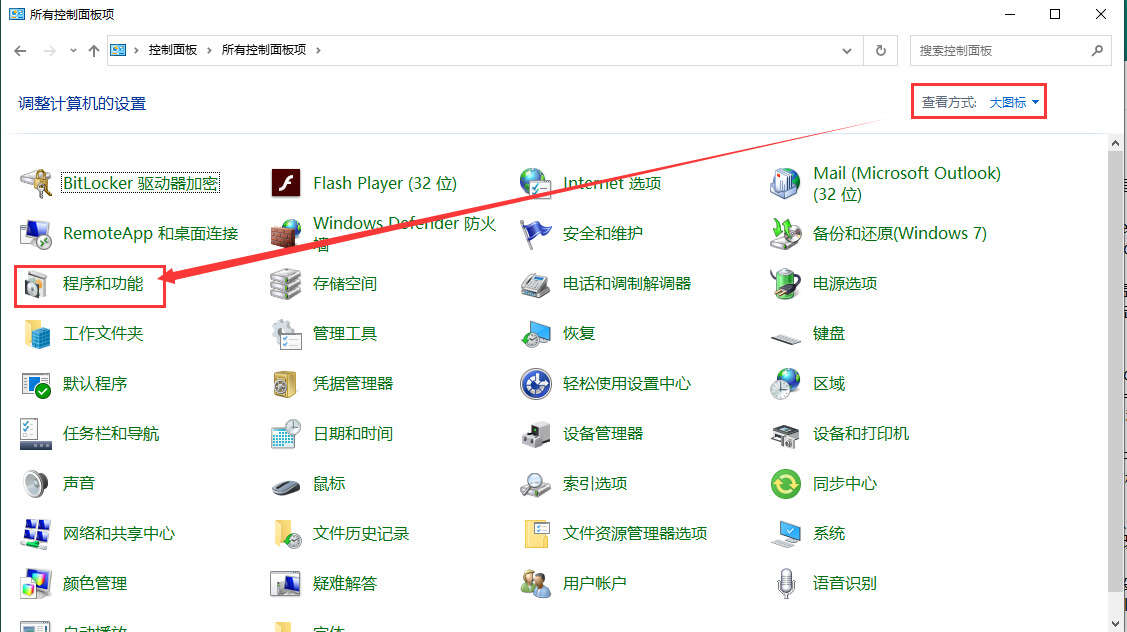Screen dimensions: 1127x632
Task: Open 文件资源管理器选项 link
Action: coord(635,533)
